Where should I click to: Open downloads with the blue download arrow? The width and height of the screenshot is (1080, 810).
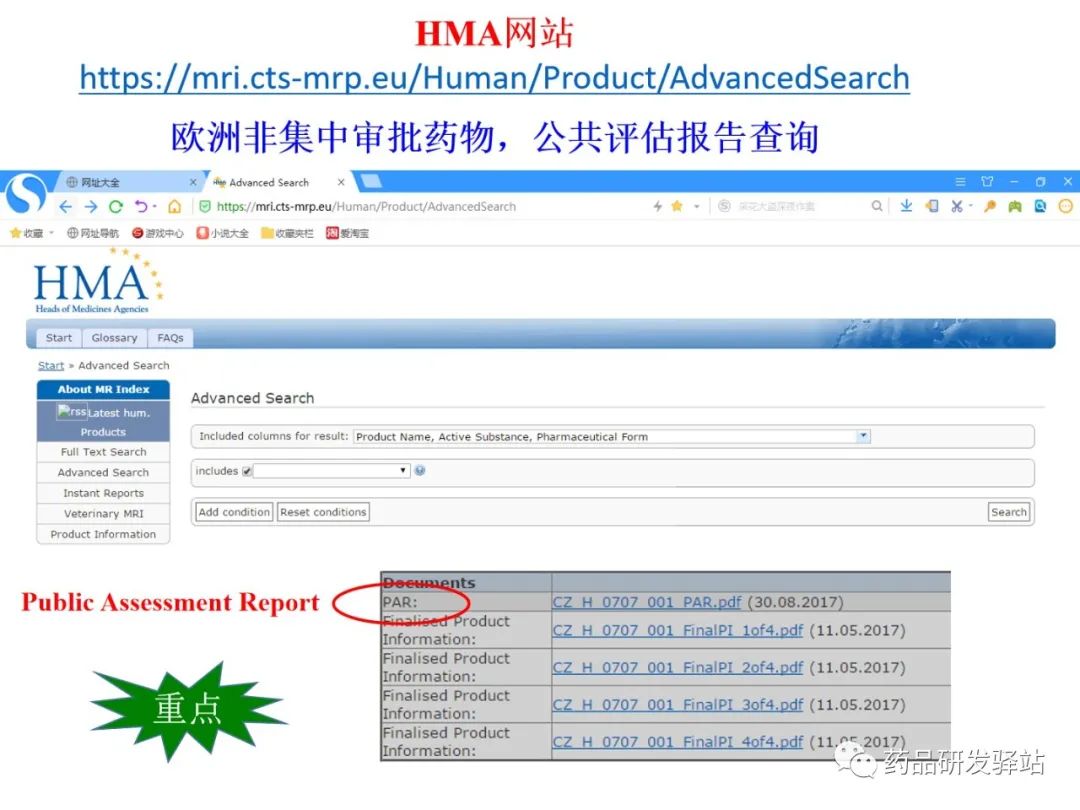point(906,206)
